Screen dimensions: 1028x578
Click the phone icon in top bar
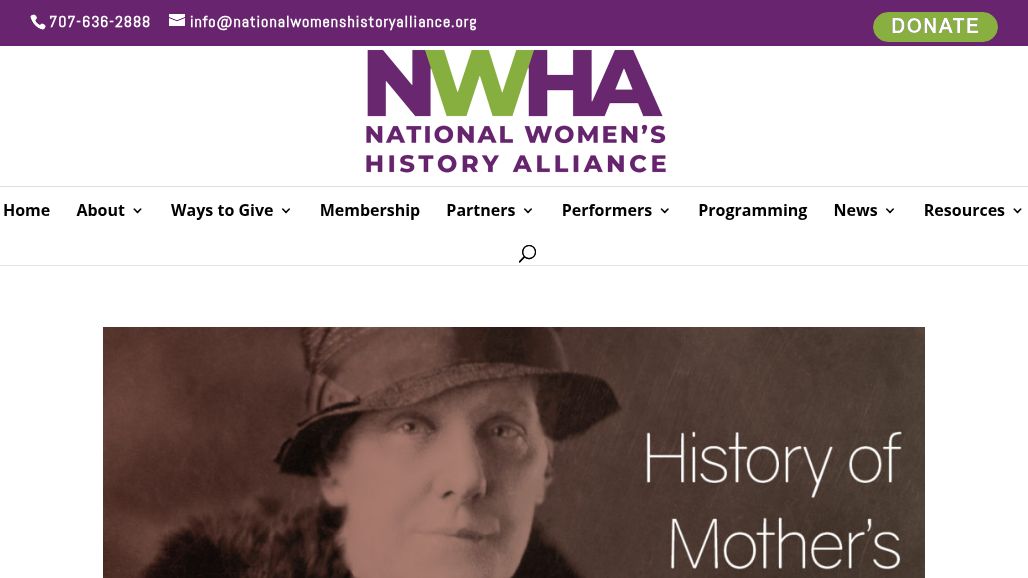[38, 22]
